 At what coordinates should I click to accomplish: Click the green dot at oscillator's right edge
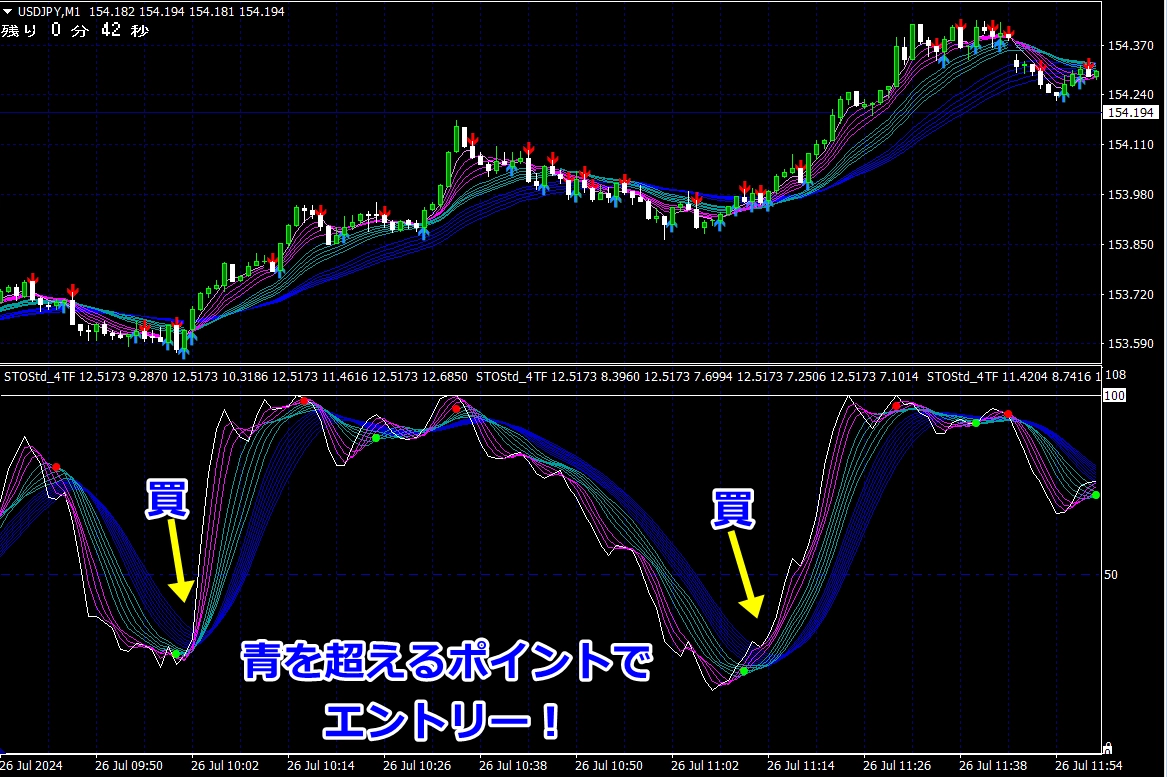tap(1095, 495)
